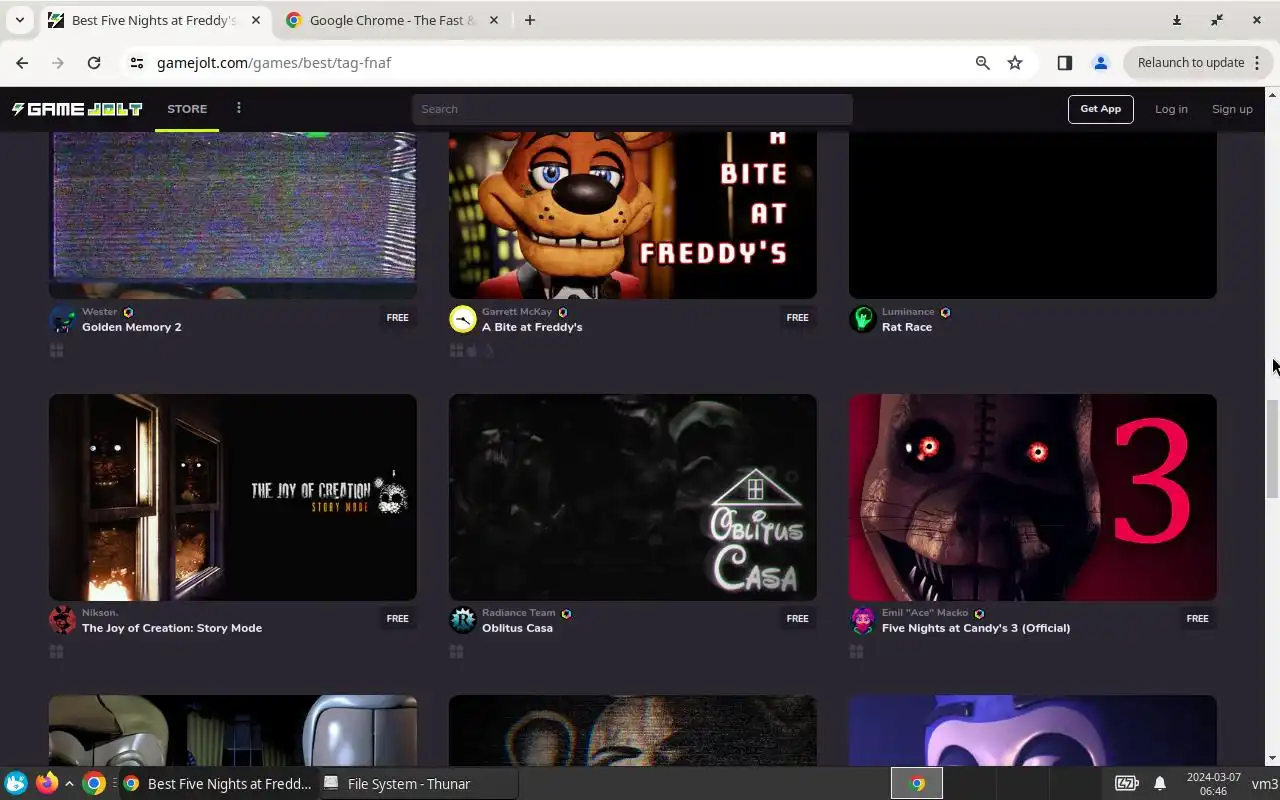Click the vertical page scrollbar thumb
The image size is (1280, 800).
point(1272,448)
